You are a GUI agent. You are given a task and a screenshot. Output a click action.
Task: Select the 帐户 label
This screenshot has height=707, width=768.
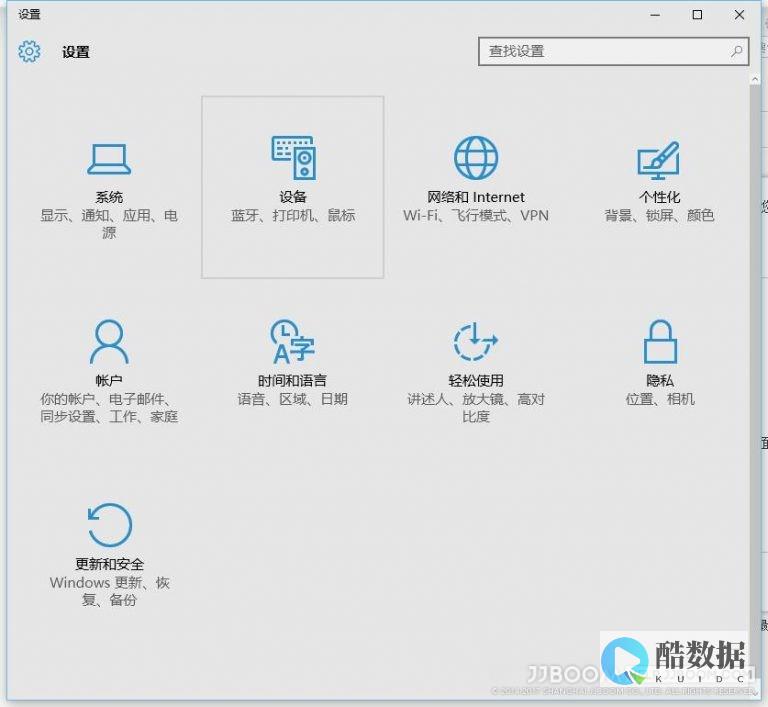coord(109,381)
